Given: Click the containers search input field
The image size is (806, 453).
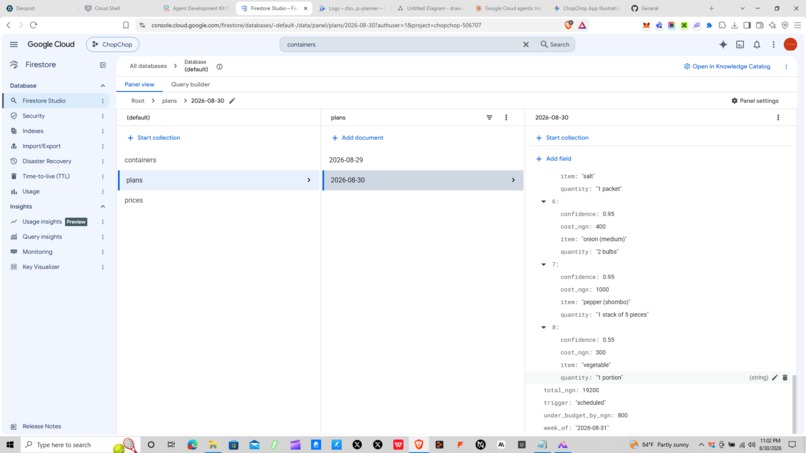Looking at the screenshot, I should (x=401, y=45).
